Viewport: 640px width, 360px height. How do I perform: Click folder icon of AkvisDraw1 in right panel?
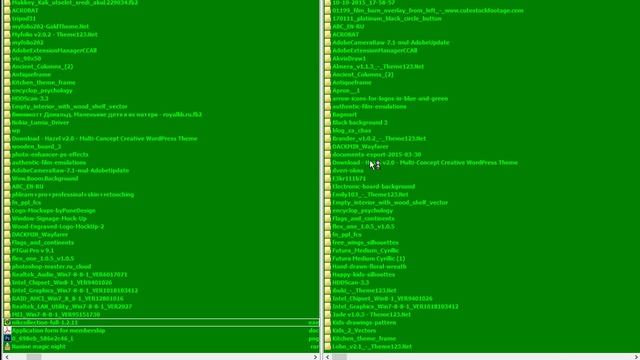coord(328,58)
